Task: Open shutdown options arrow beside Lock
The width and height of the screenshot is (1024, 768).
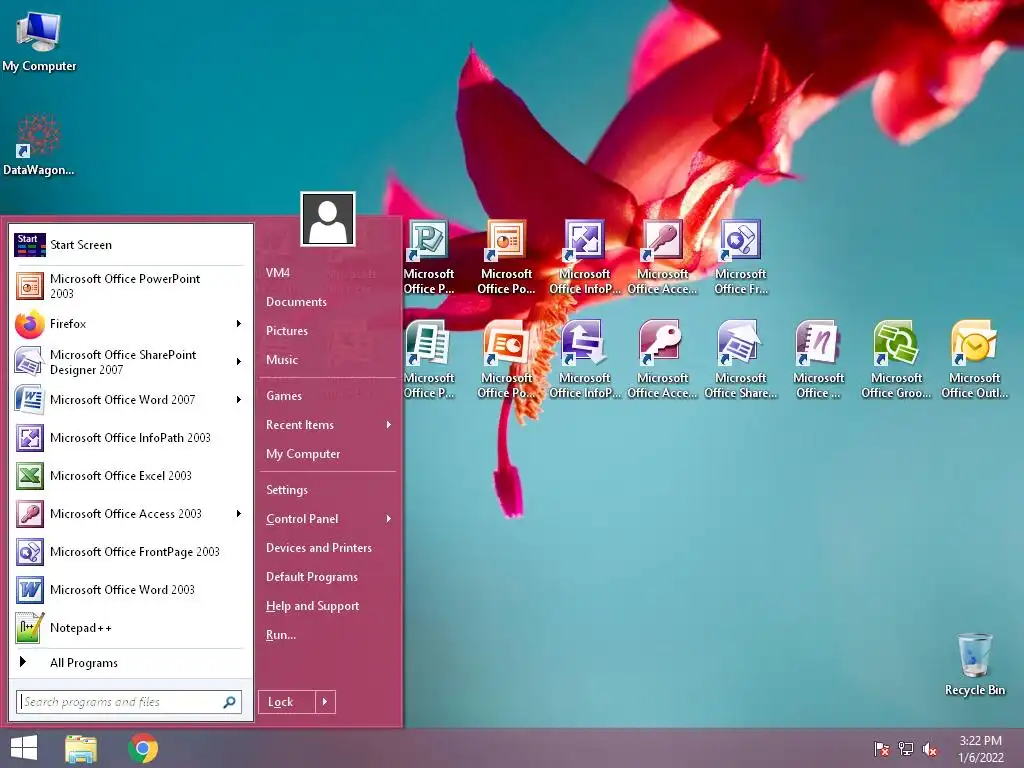Action: 325,702
